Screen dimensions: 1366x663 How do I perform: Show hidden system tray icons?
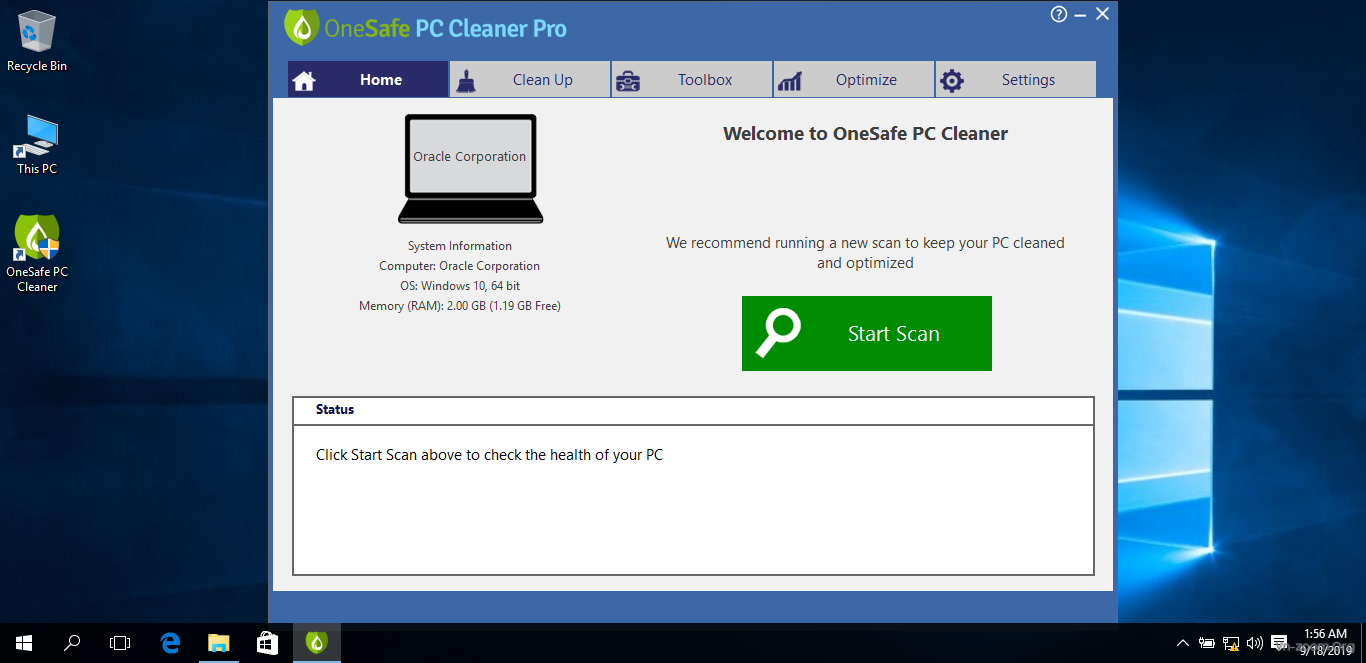(x=1183, y=643)
